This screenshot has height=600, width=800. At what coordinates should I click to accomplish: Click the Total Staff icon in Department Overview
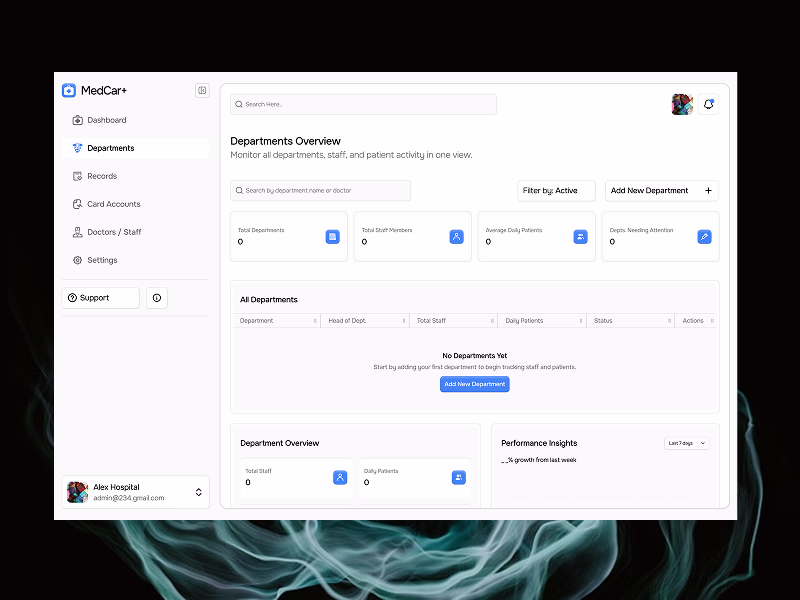click(340, 478)
